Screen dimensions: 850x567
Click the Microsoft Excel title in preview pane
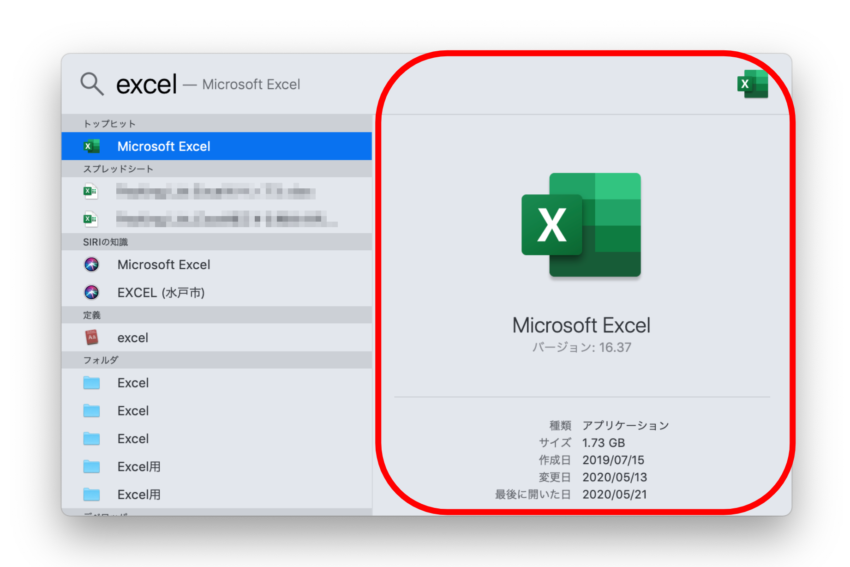point(581,325)
